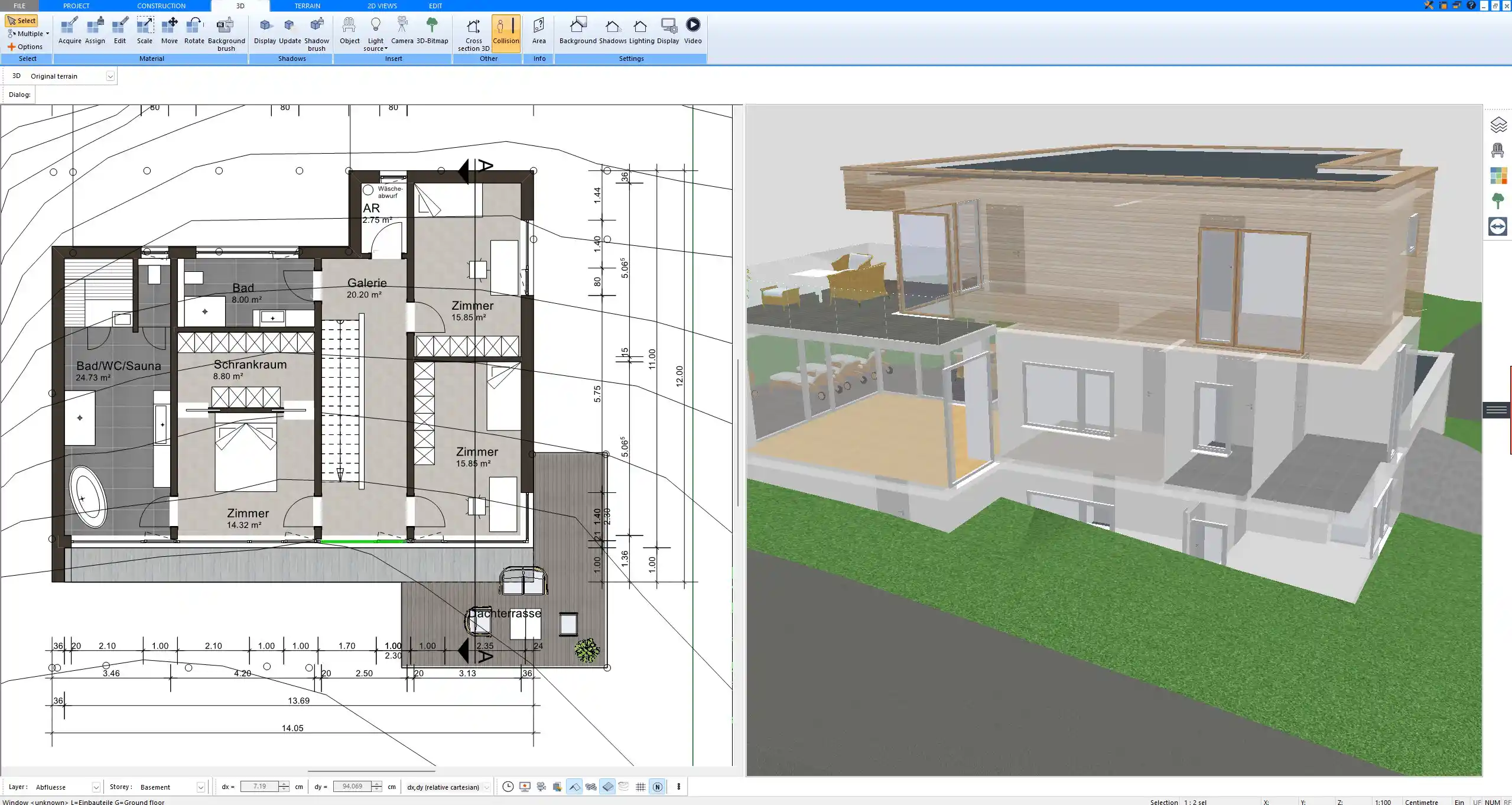Open the material color swatches palette

click(1498, 176)
